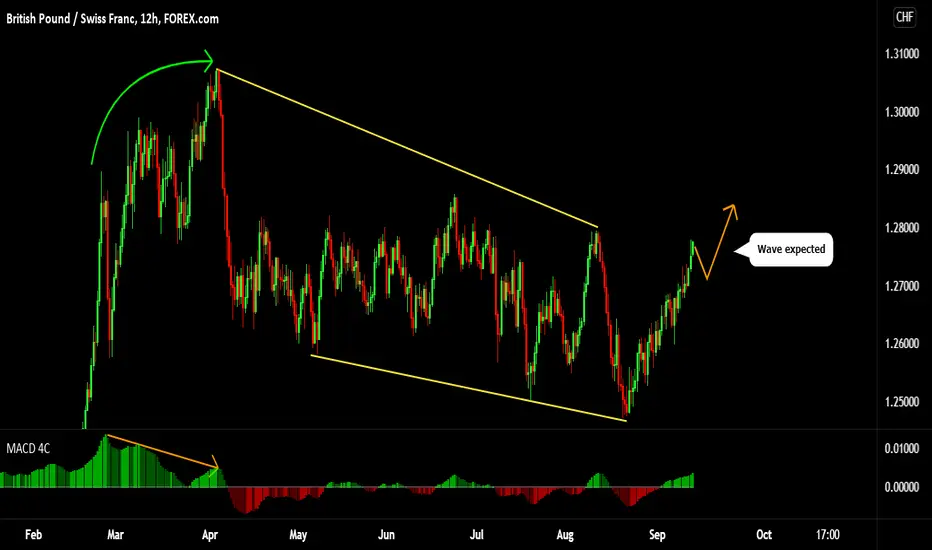Click the May label on time axis
Viewport: 932px width, 550px height.
(298, 535)
